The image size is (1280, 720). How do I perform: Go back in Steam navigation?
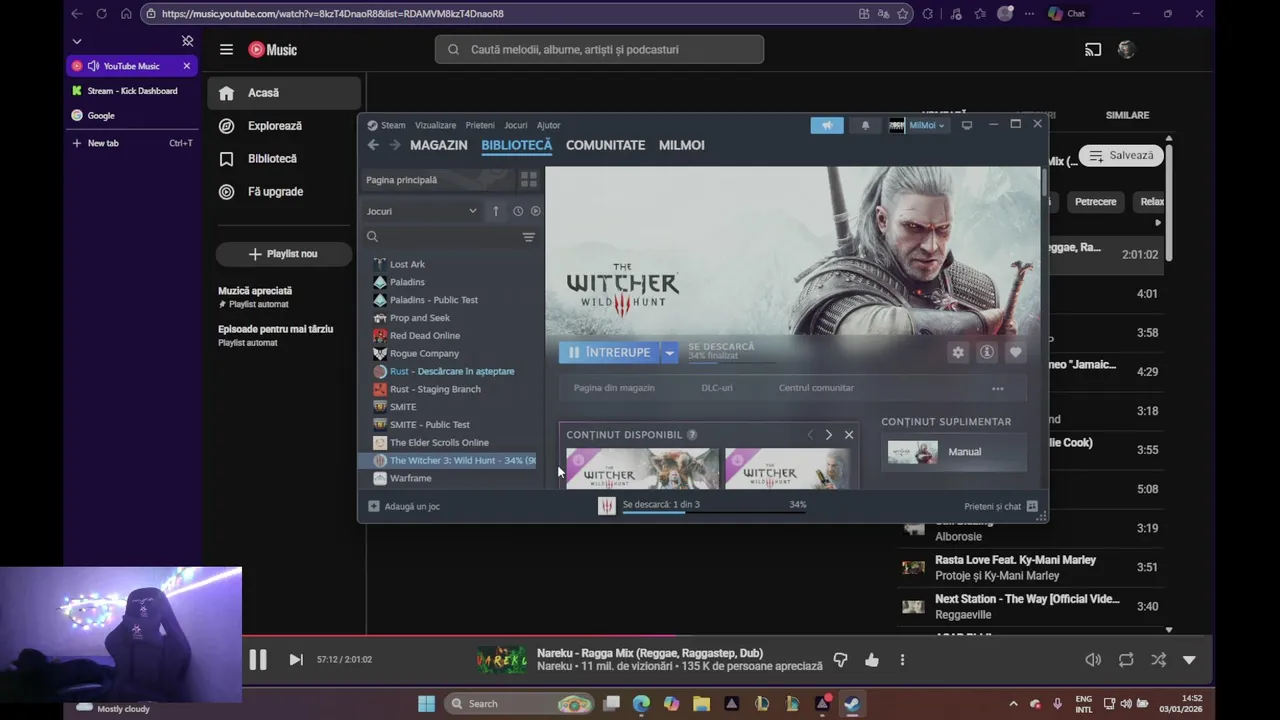pos(373,145)
